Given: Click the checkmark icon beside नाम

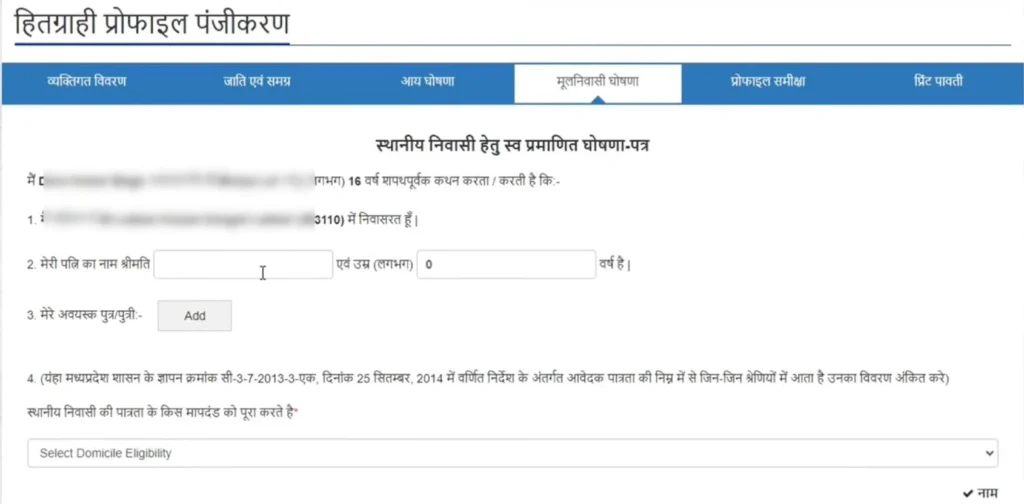Looking at the screenshot, I should tap(968, 492).
